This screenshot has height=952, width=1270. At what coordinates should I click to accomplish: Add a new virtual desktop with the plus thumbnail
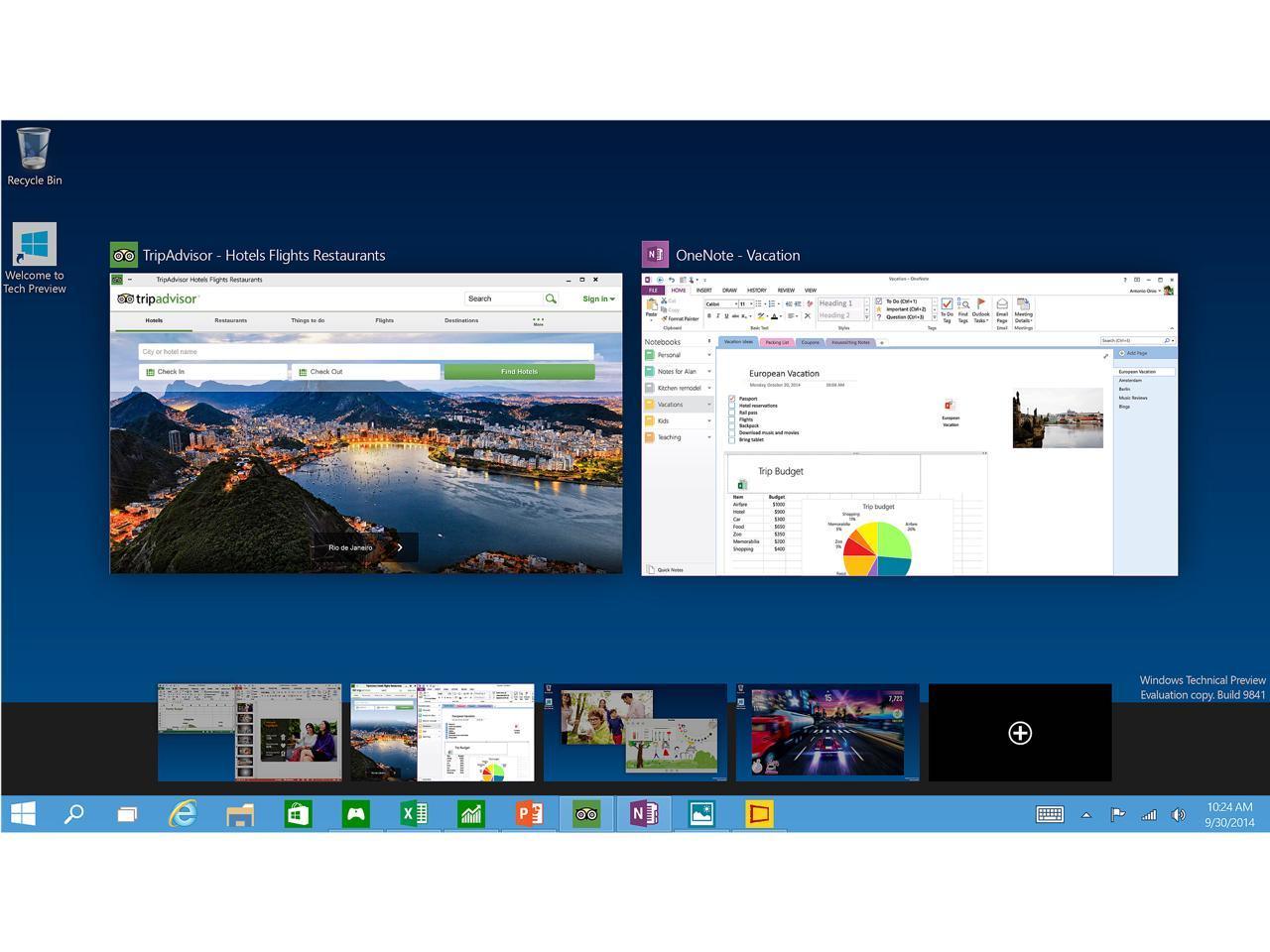click(x=1019, y=733)
